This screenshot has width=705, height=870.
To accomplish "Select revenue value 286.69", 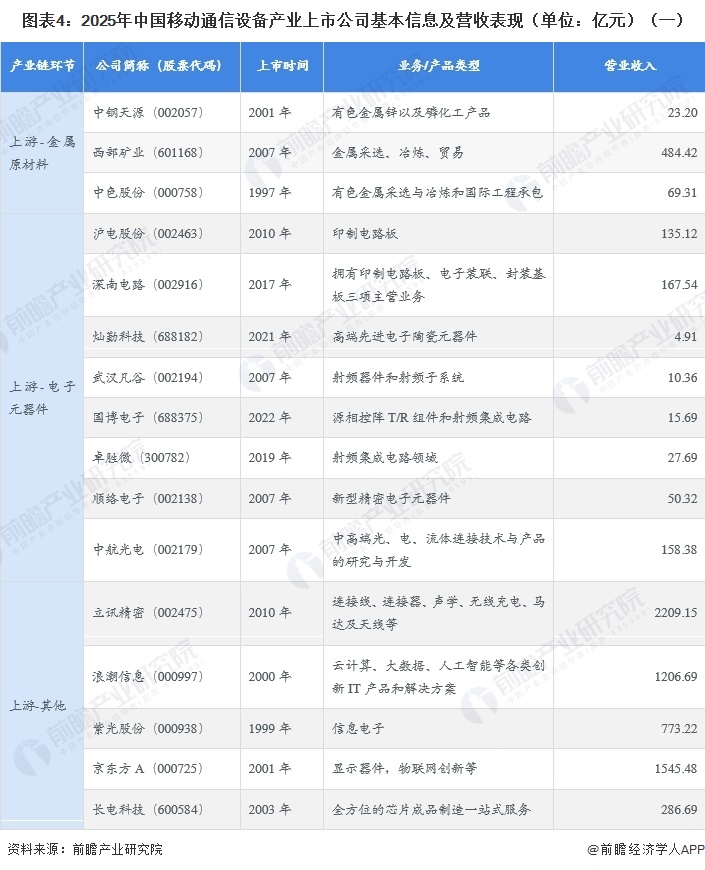I will (679, 810).
